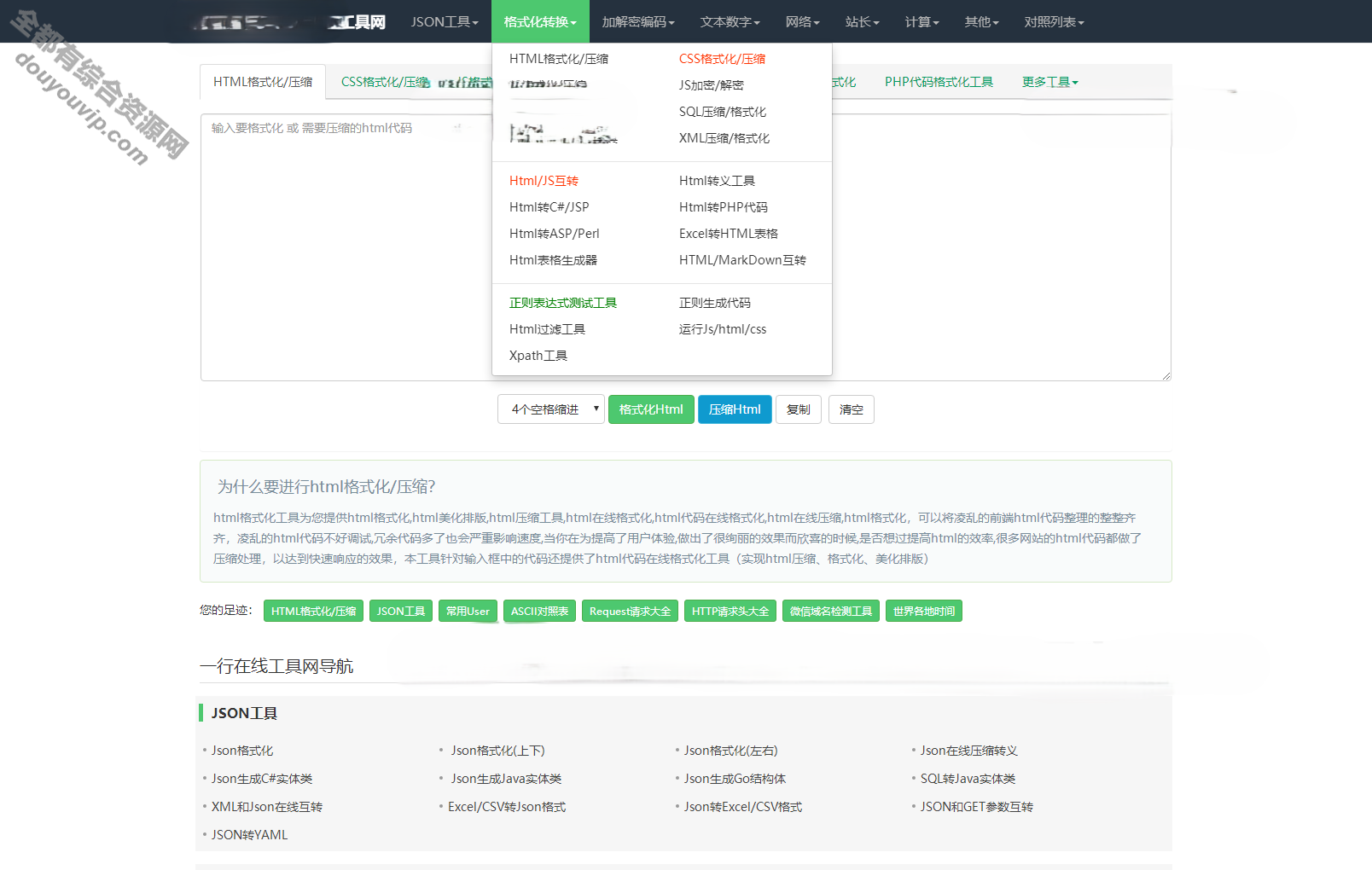The height and width of the screenshot is (870, 1372).
Task: Switch to the HTML格式化/压缩 tab
Action: coord(263,82)
